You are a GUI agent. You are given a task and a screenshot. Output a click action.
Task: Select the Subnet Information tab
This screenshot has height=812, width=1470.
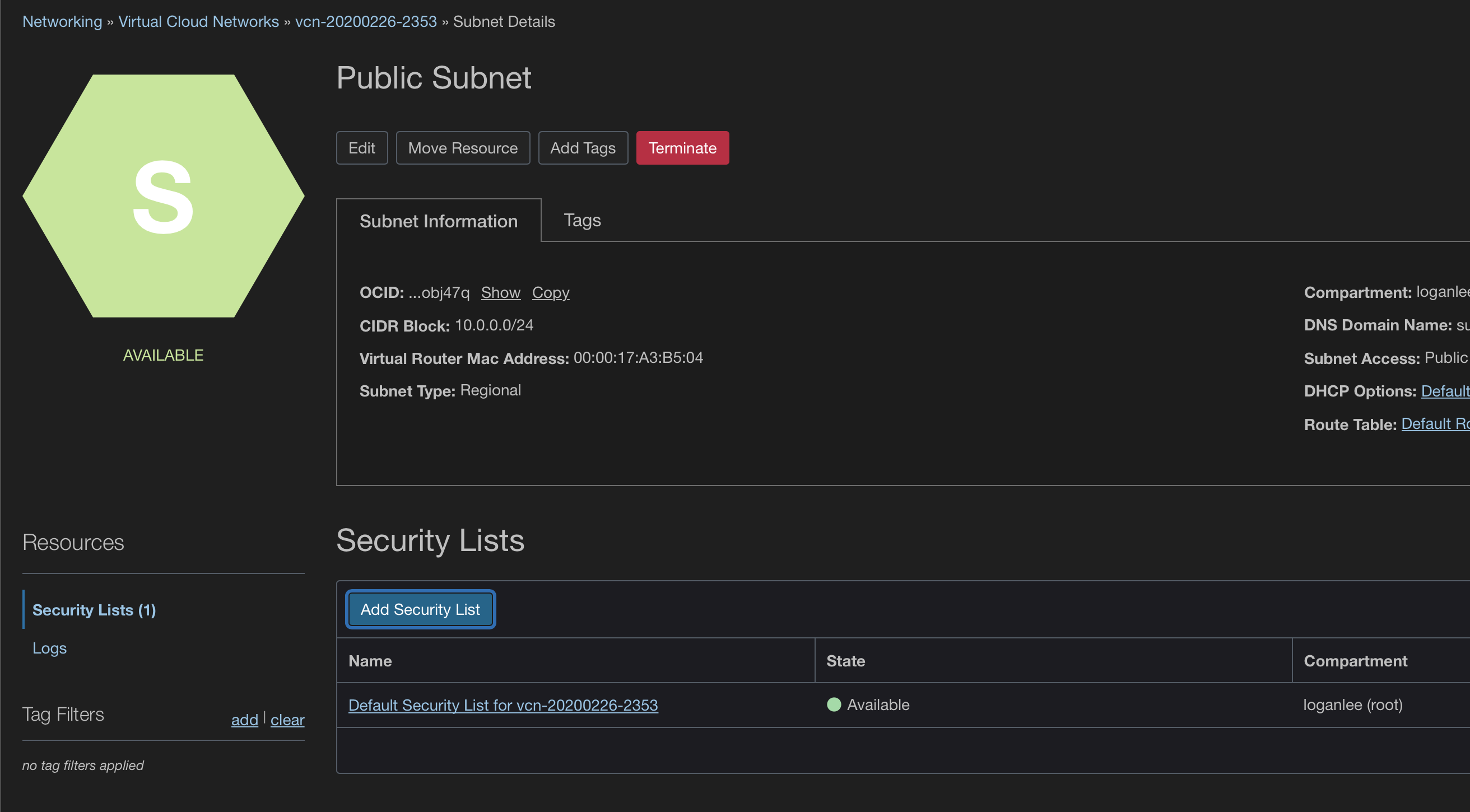point(438,221)
